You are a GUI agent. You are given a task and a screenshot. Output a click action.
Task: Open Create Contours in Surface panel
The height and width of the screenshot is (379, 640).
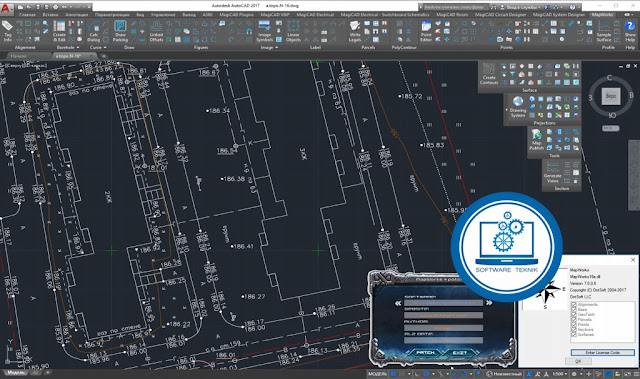tap(489, 74)
